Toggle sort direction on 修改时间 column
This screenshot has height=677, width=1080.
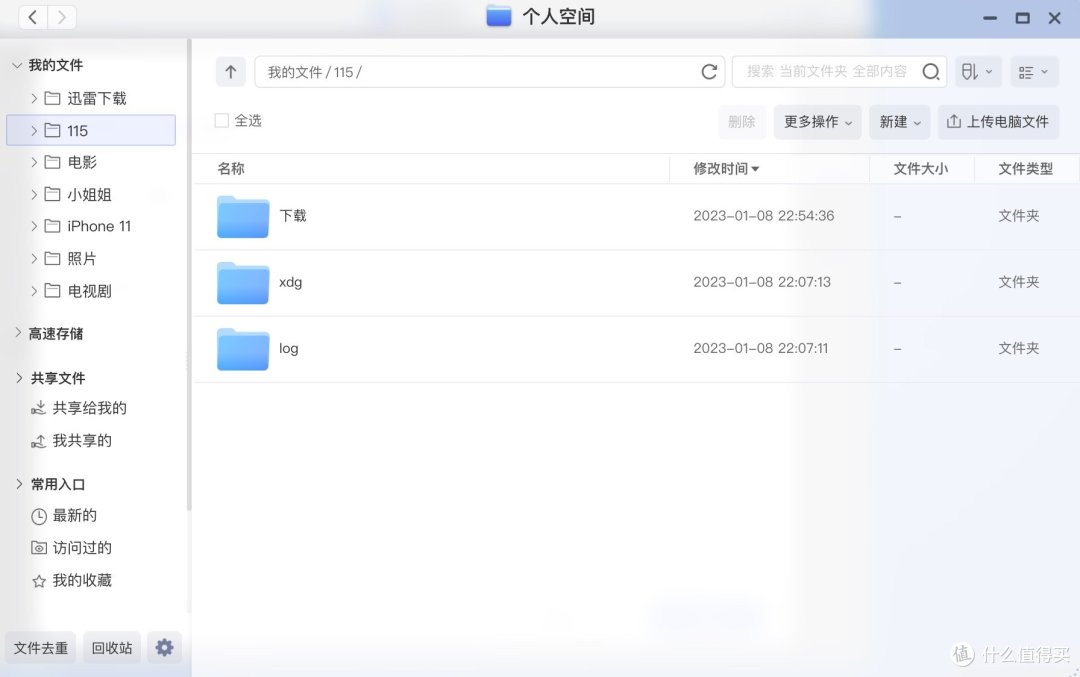tap(723, 168)
